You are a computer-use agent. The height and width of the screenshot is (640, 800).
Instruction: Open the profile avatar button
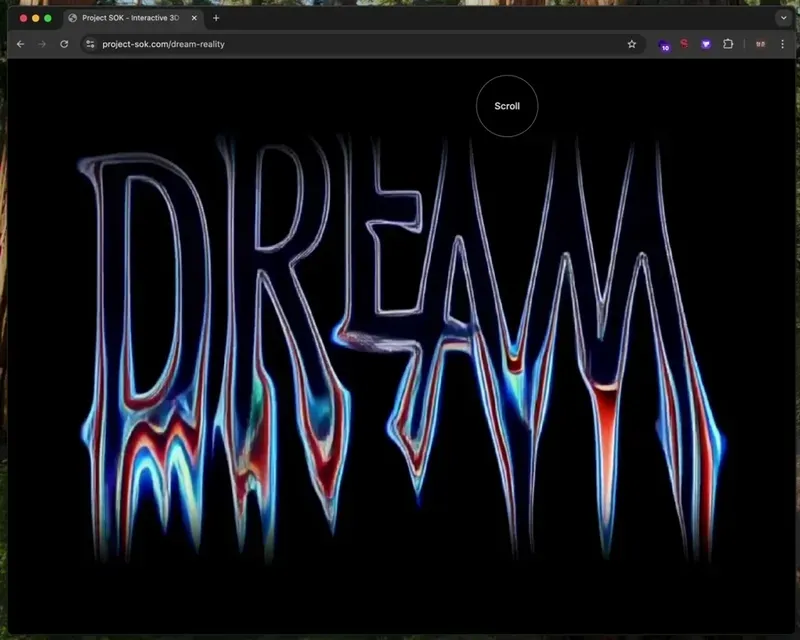coord(760,44)
